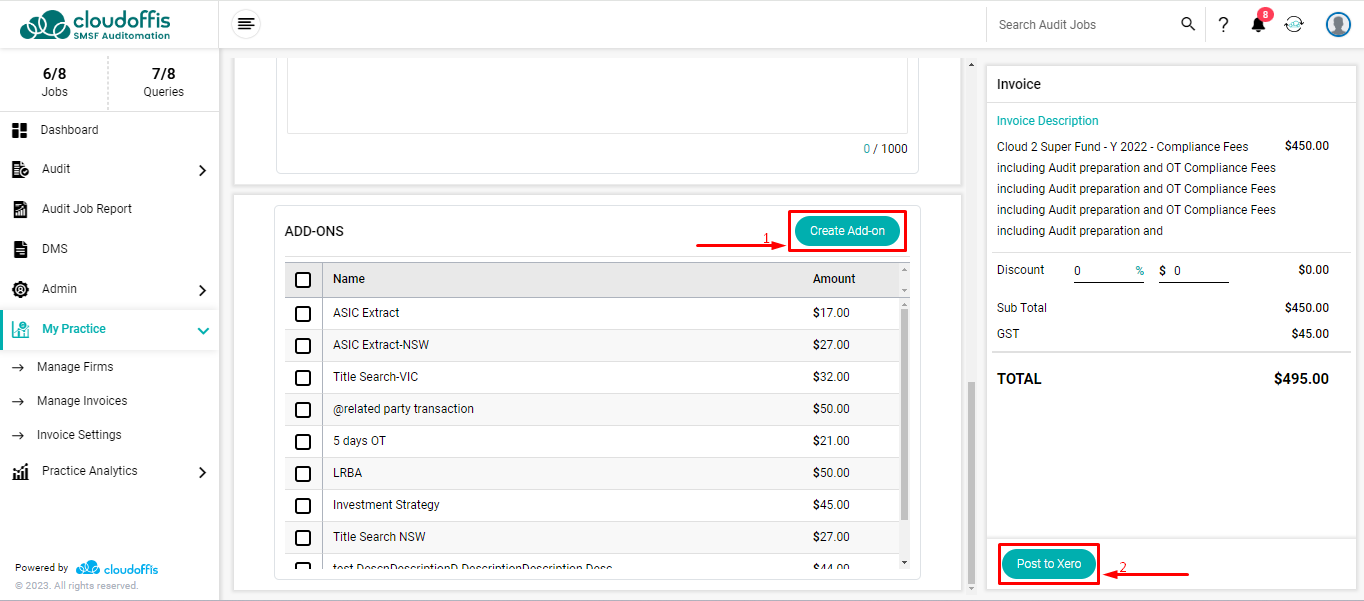Click the add-ons list vertical scrollbar

(904, 414)
